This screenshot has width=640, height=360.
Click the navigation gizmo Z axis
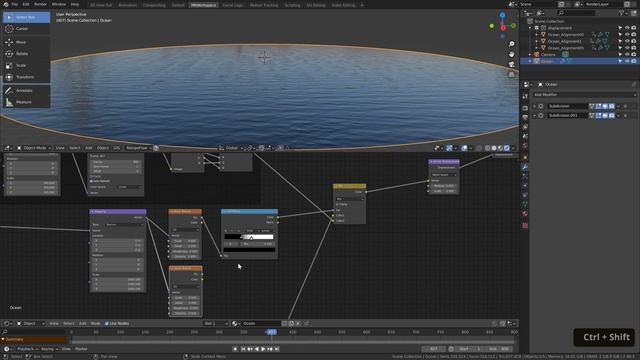[x=502, y=15]
